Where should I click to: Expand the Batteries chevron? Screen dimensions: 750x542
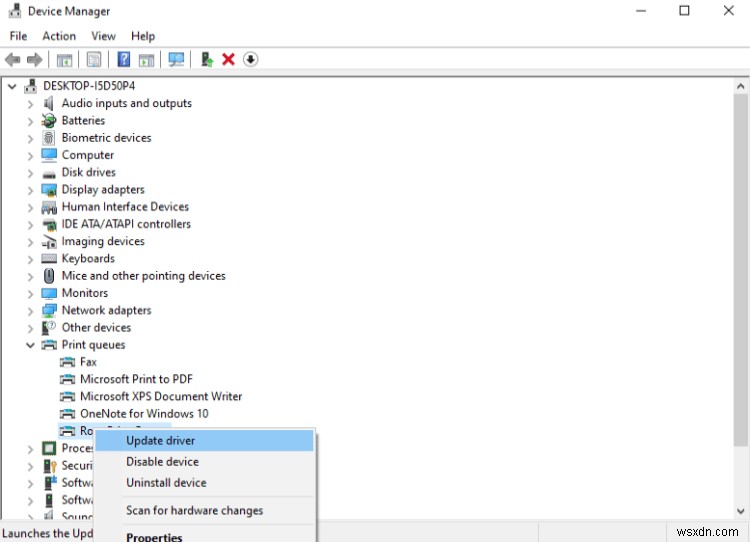pos(30,121)
